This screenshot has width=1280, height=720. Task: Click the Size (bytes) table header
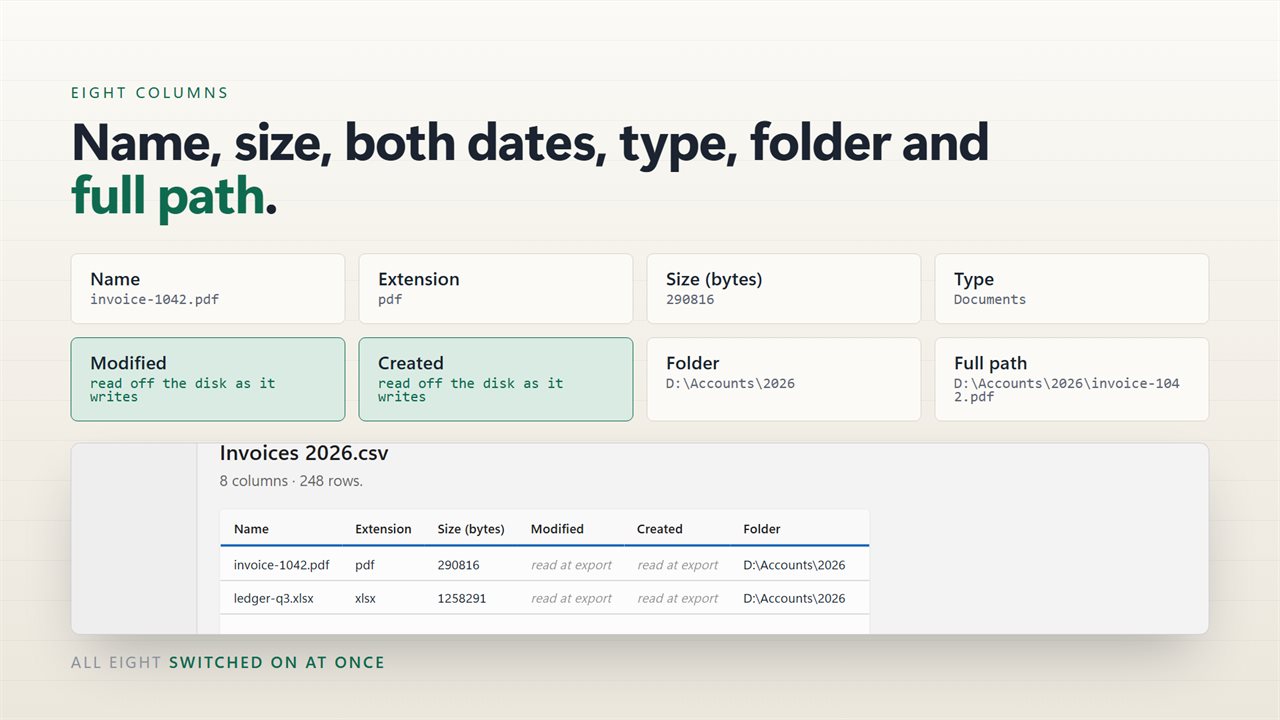471,529
